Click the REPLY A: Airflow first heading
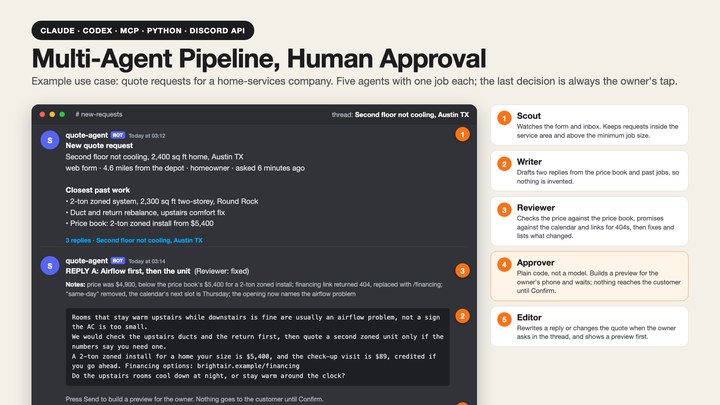The height and width of the screenshot is (405, 720). point(128,271)
